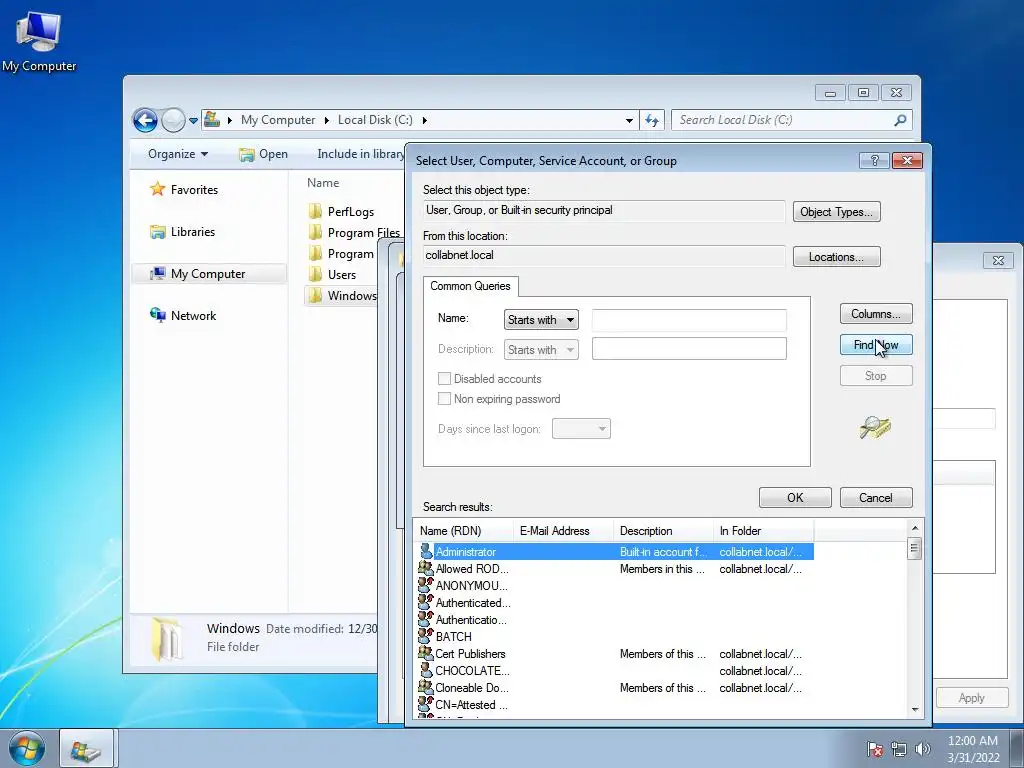Screen dimensions: 1024x768
Task: Sort results by Name (RDN) column
Action: point(464,531)
